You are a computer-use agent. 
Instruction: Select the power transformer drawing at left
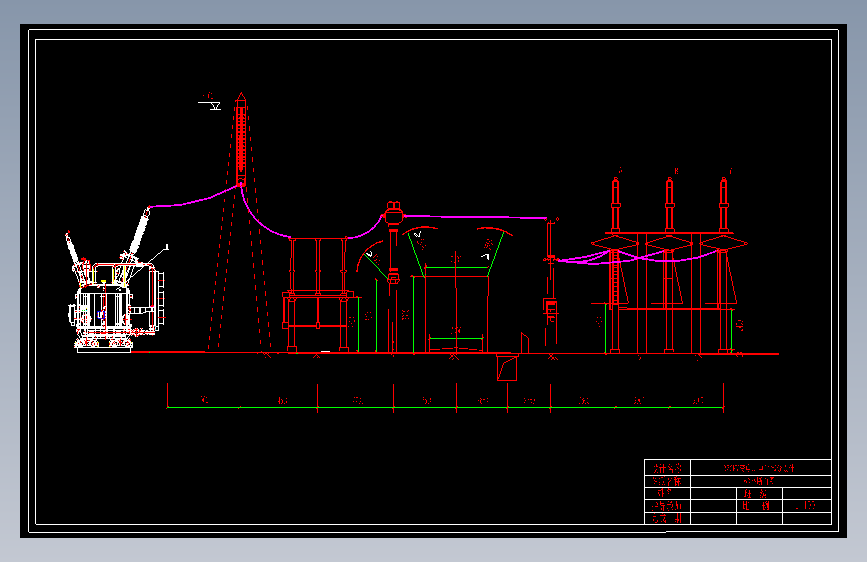[116, 280]
